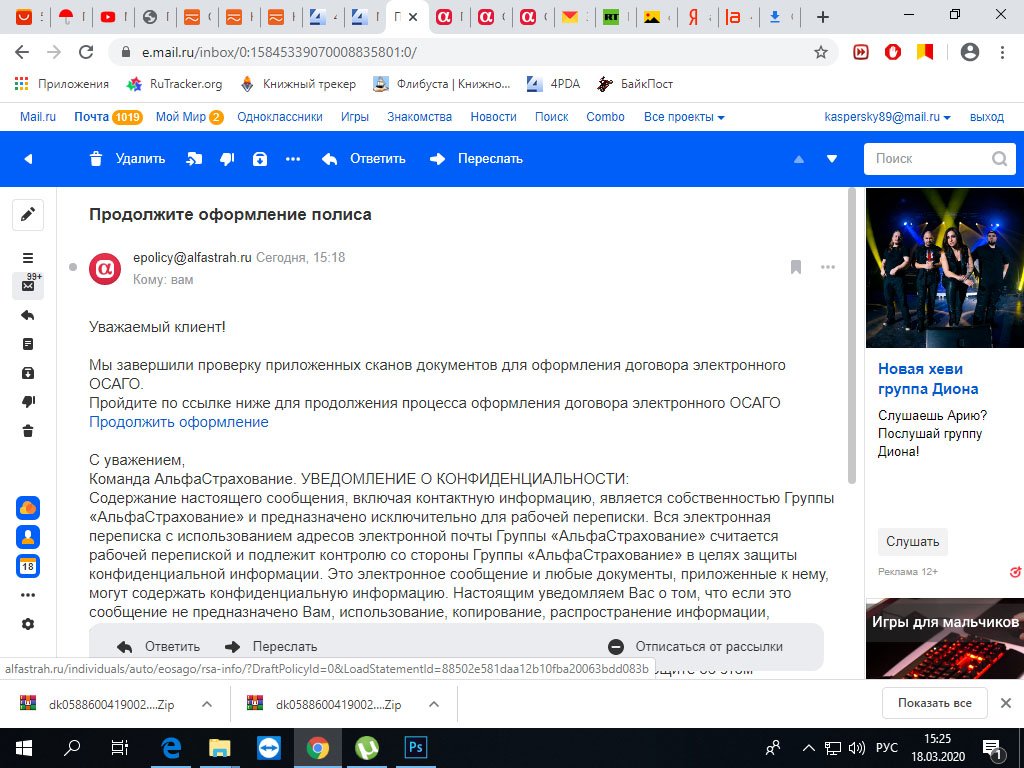1024x768 pixels.
Task: Open Photoshop from Windows taskbar
Action: pos(416,748)
